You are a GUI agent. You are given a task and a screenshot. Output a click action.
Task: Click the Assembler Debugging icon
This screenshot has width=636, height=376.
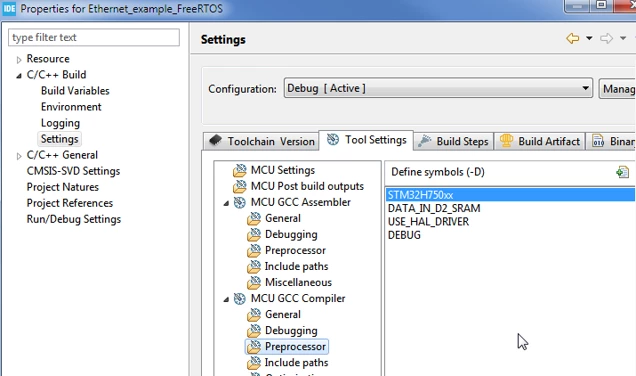[254, 234]
